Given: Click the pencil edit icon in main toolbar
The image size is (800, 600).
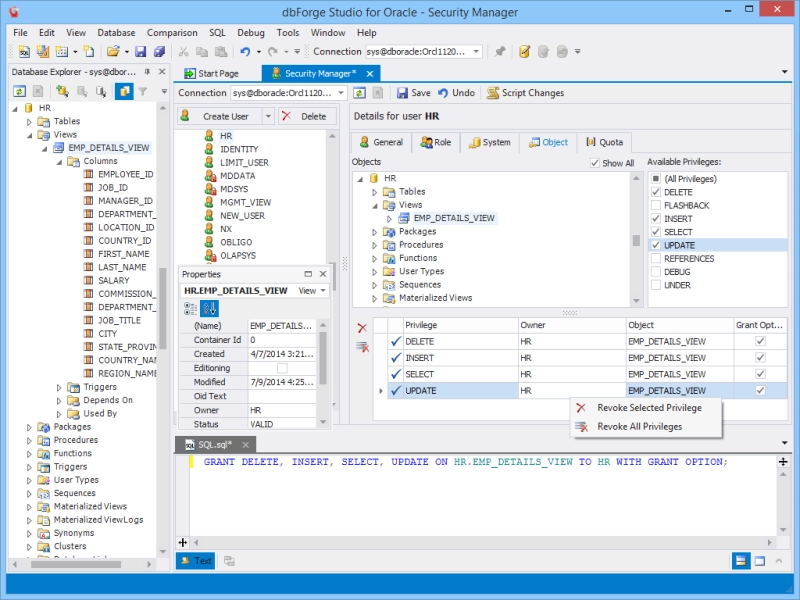Looking at the screenshot, I should tap(524, 52).
